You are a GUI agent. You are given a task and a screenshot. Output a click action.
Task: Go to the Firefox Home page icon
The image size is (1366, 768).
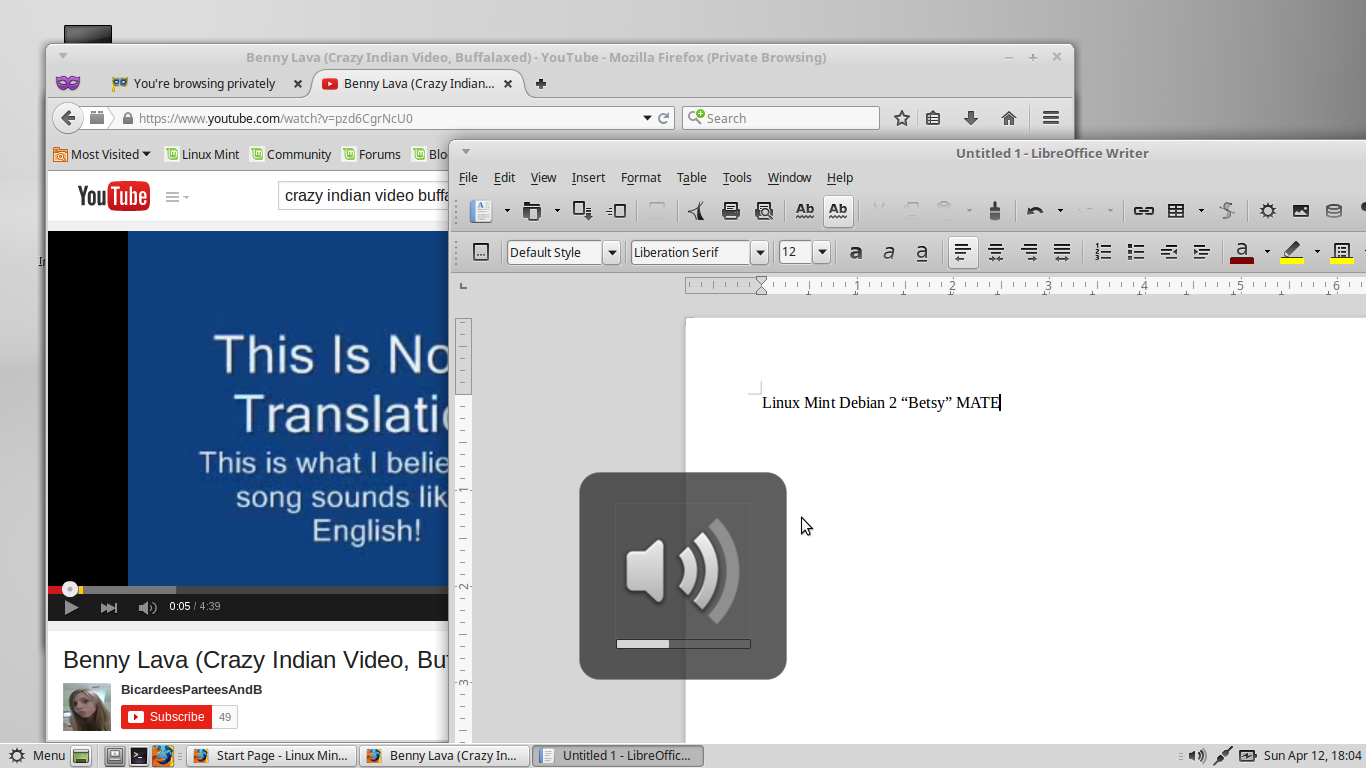click(x=1008, y=118)
